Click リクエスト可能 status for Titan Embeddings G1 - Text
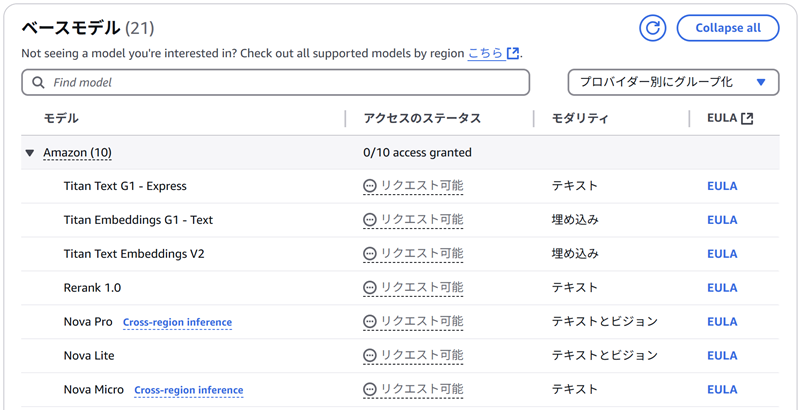Image resolution: width=800 pixels, height=410 pixels. [x=421, y=220]
